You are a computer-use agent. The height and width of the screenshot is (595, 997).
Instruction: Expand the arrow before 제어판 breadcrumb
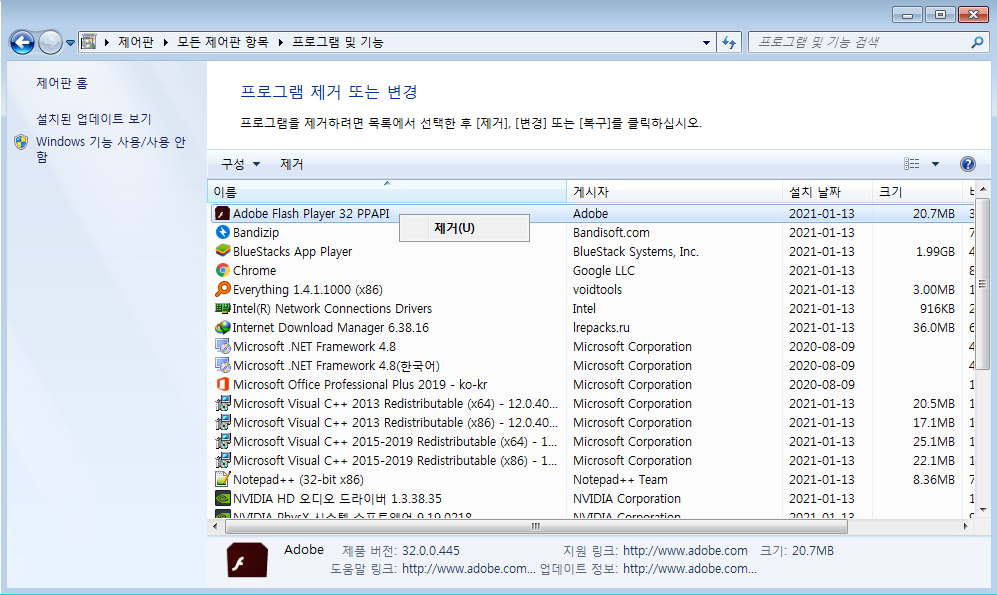point(107,43)
